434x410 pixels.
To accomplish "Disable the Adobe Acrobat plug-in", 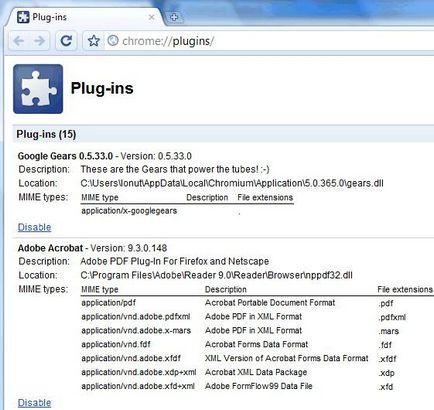I will 34,403.
